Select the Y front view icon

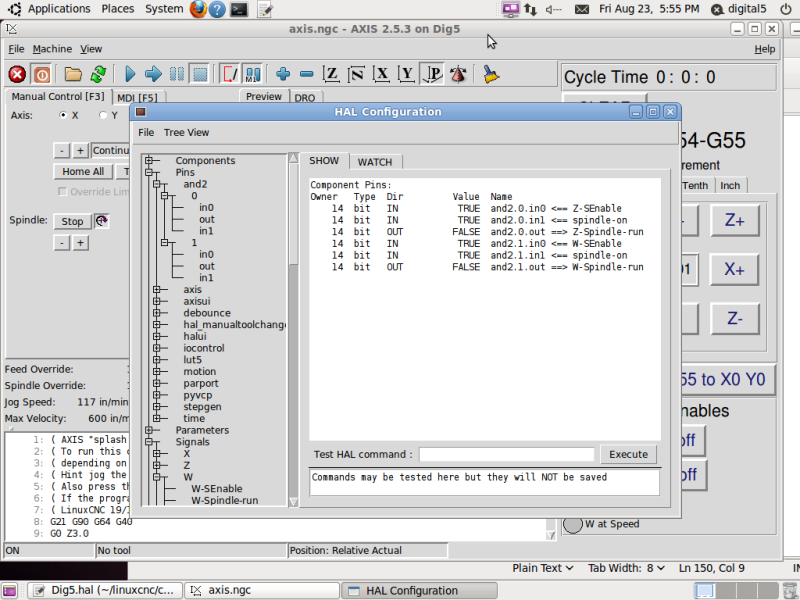click(x=406, y=74)
